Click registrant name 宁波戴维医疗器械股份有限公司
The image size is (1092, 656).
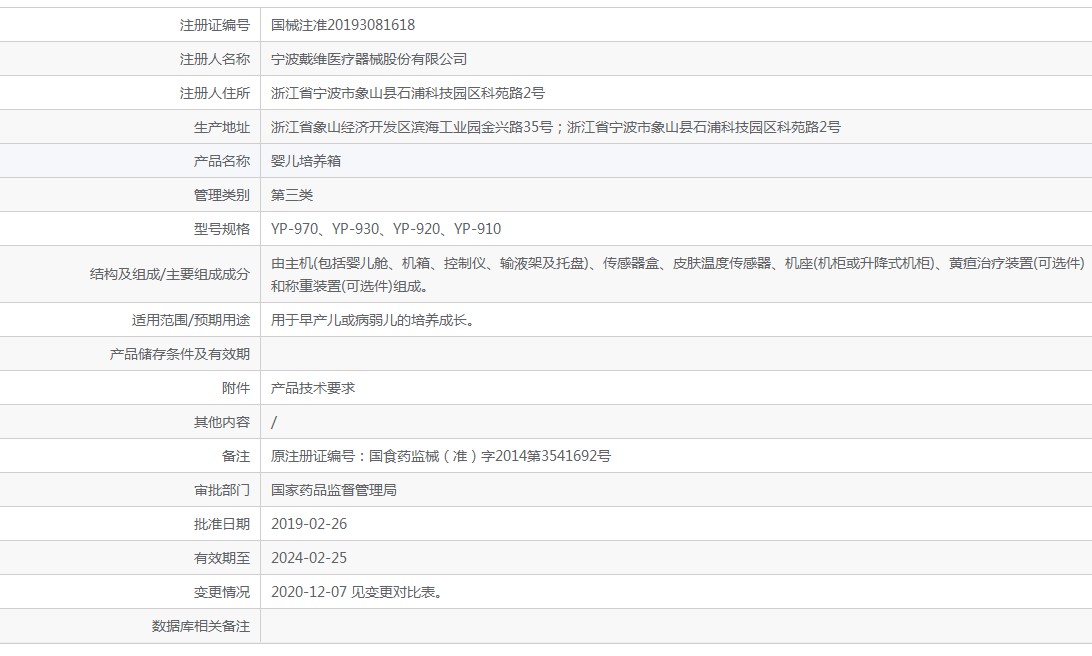click(369, 59)
